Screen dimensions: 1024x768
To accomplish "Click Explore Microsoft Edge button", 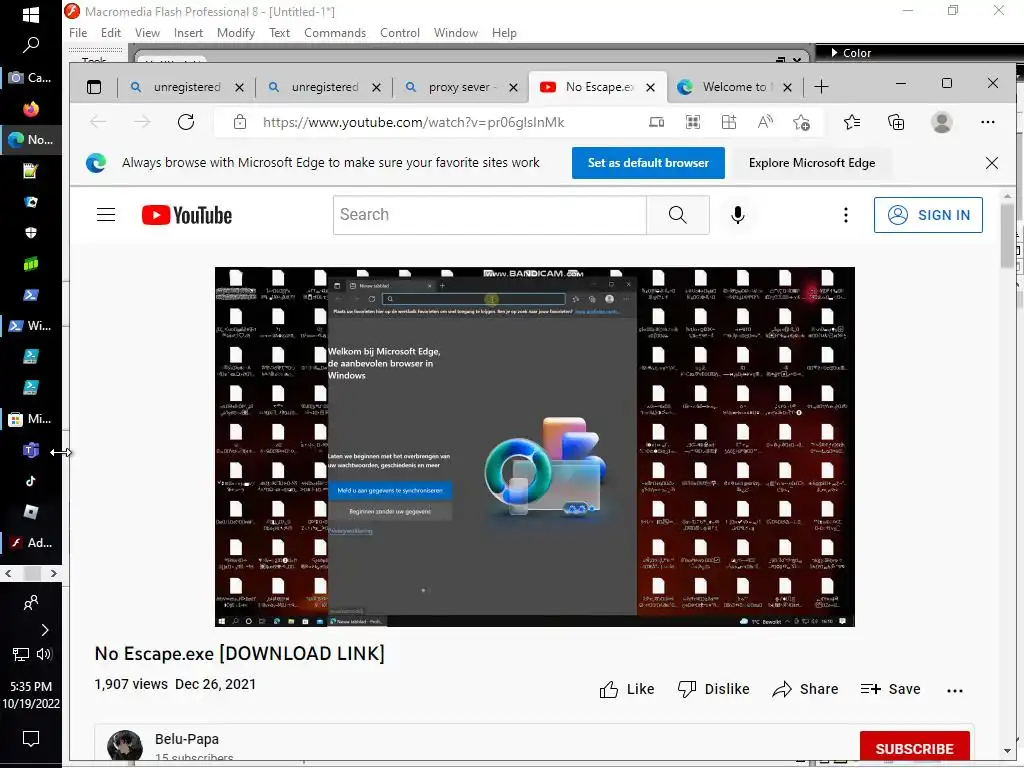I will coord(812,163).
